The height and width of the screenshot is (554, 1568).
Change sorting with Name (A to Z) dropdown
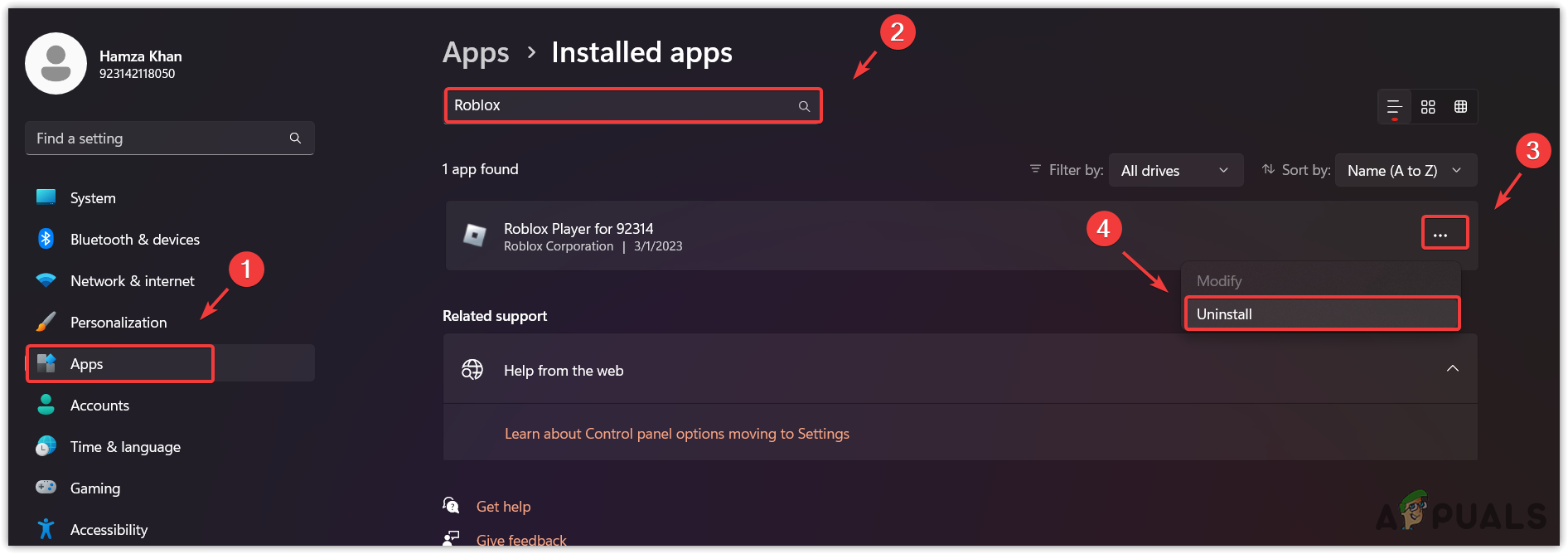point(1405,170)
